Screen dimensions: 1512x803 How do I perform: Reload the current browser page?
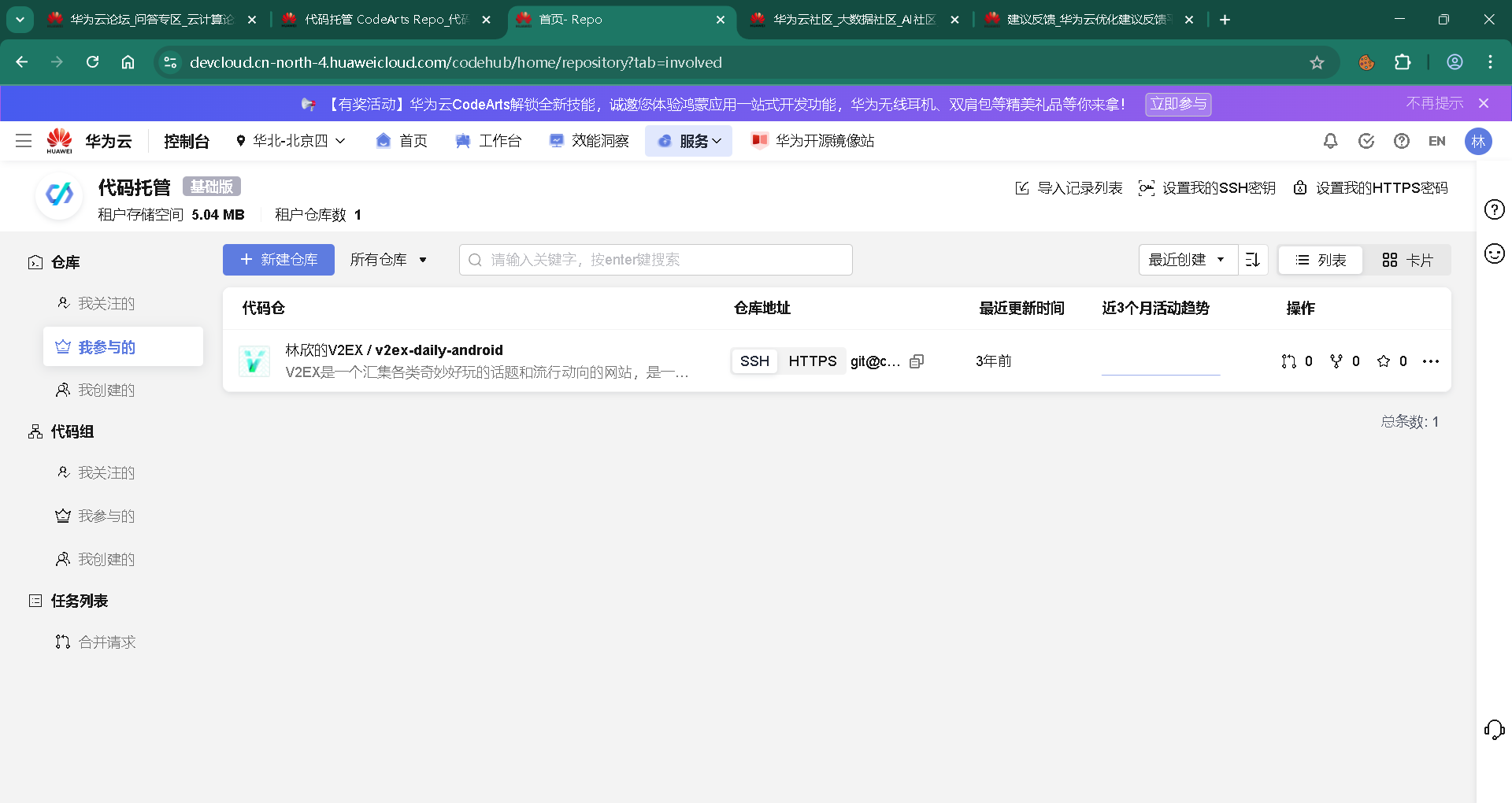point(92,62)
